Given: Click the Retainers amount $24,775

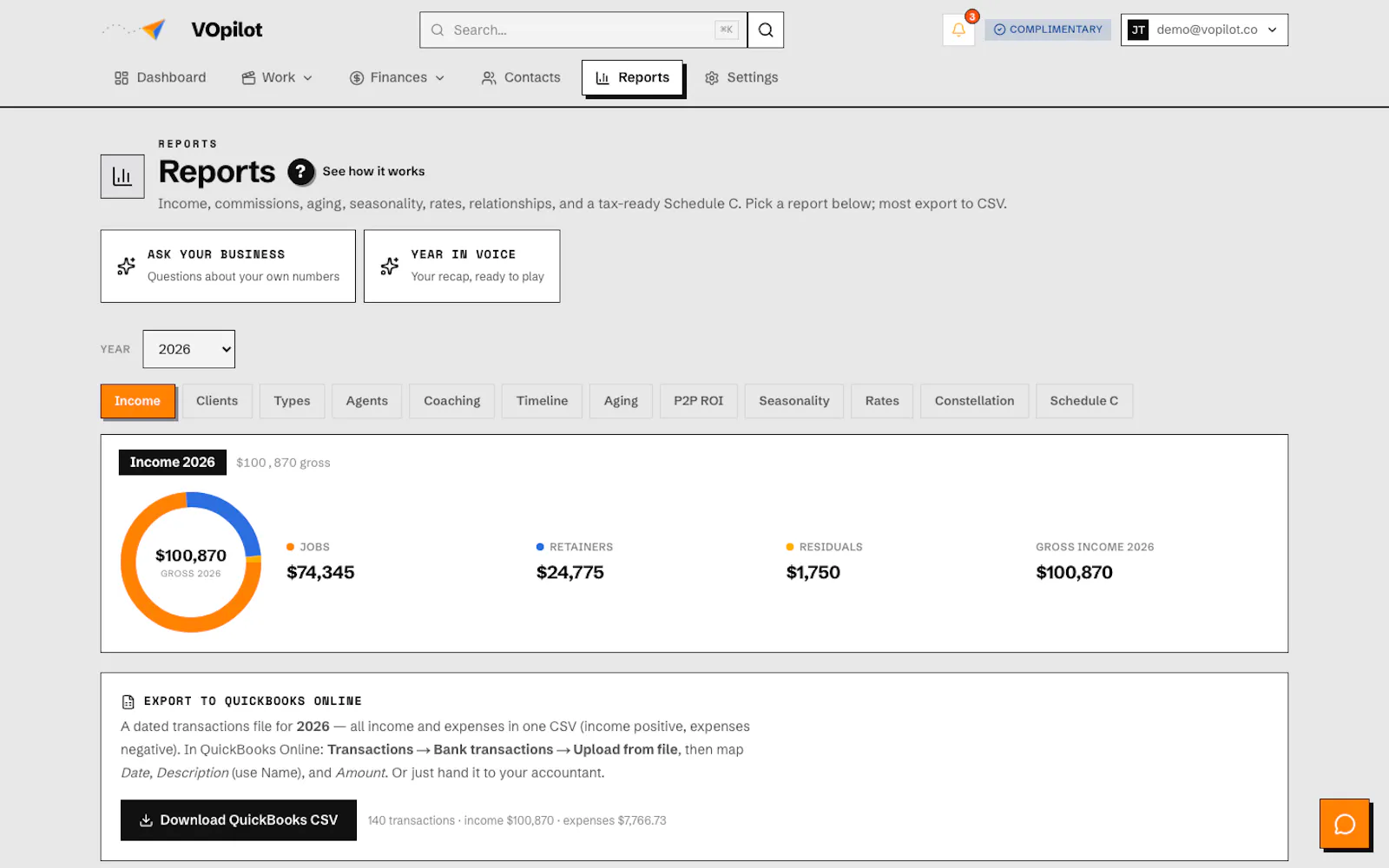Looking at the screenshot, I should coord(570,573).
